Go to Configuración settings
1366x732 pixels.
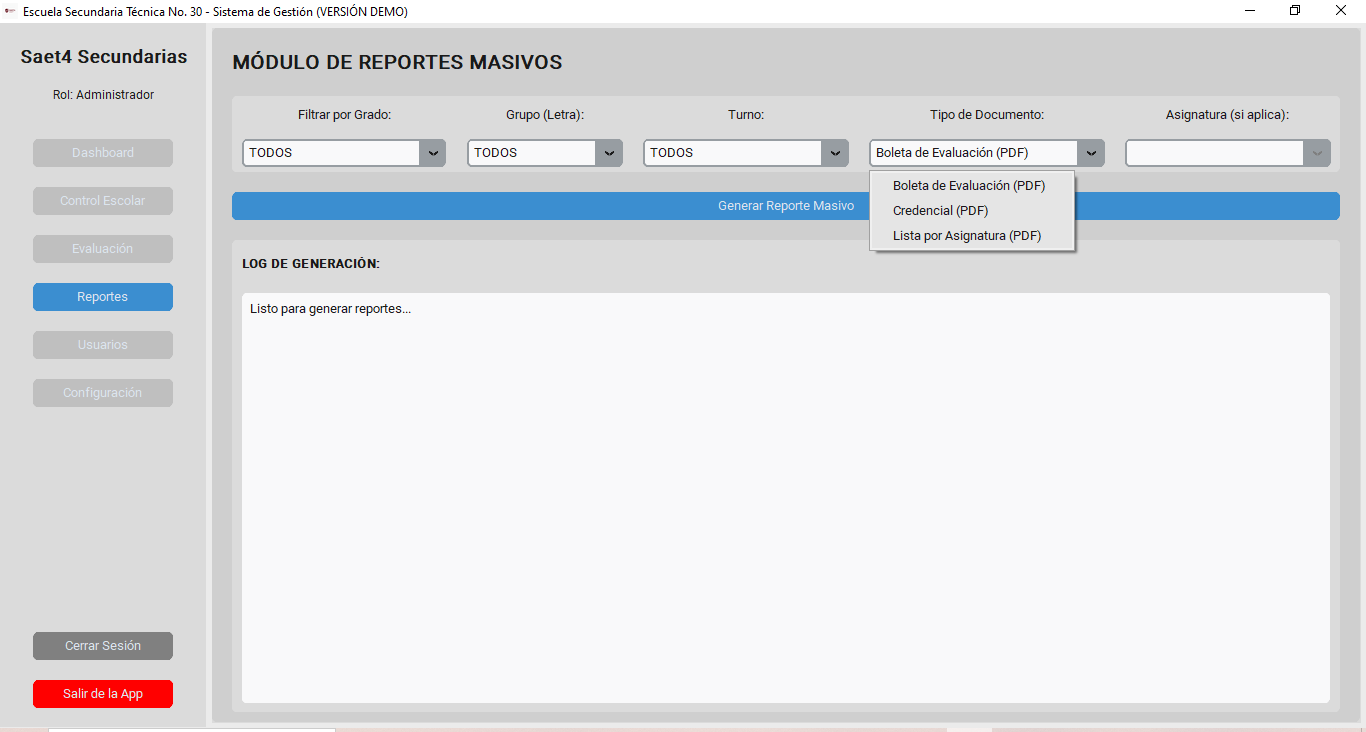point(102,392)
